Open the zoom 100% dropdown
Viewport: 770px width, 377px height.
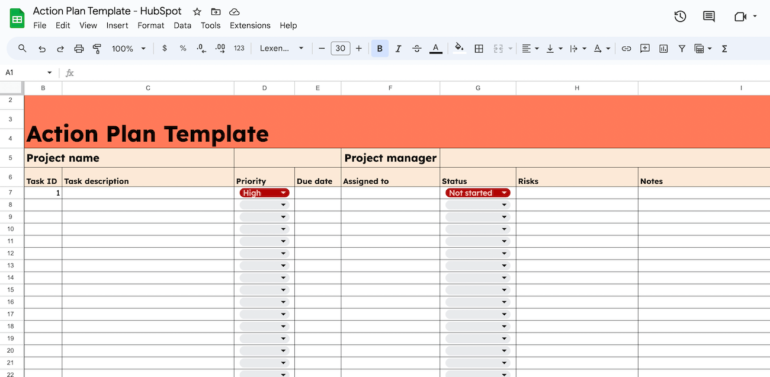(129, 49)
